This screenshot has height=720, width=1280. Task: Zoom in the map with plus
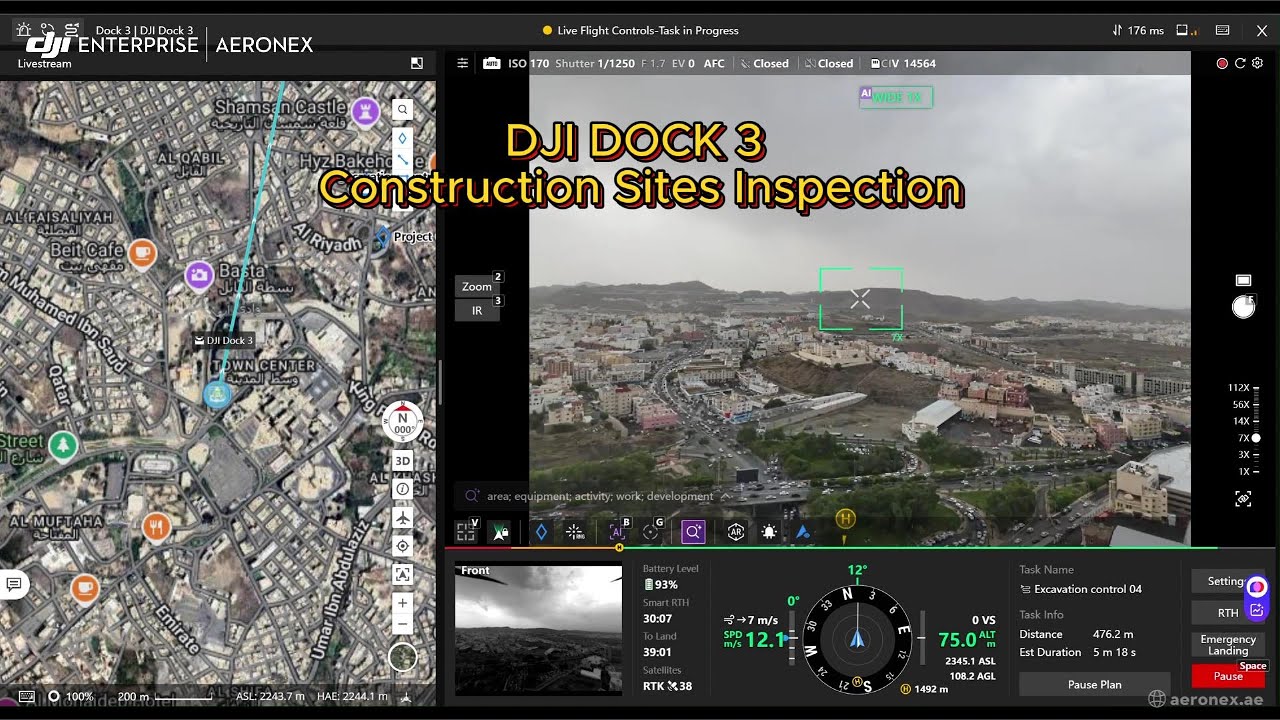coord(402,603)
